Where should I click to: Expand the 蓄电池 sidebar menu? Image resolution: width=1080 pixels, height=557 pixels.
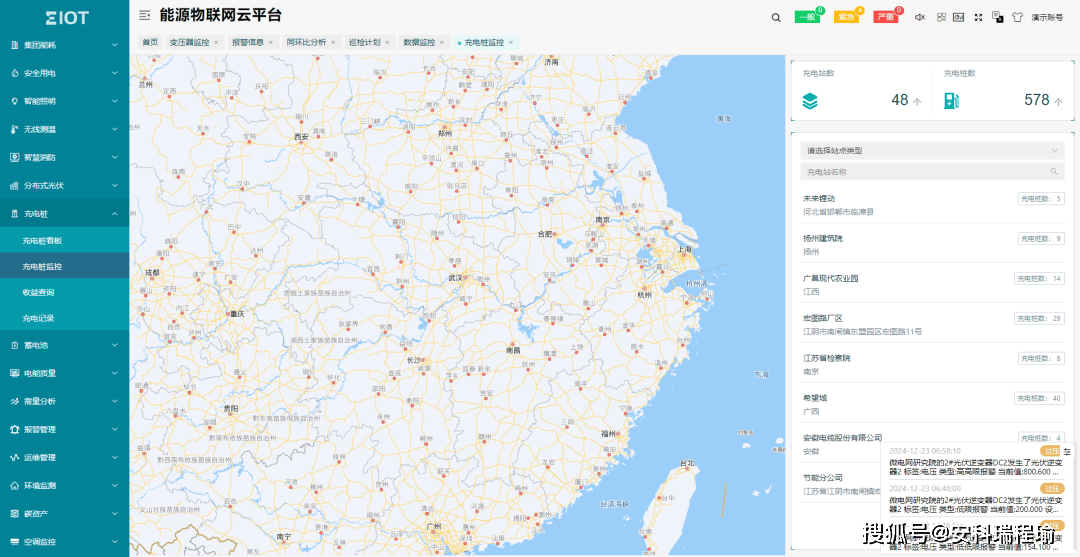(65, 345)
